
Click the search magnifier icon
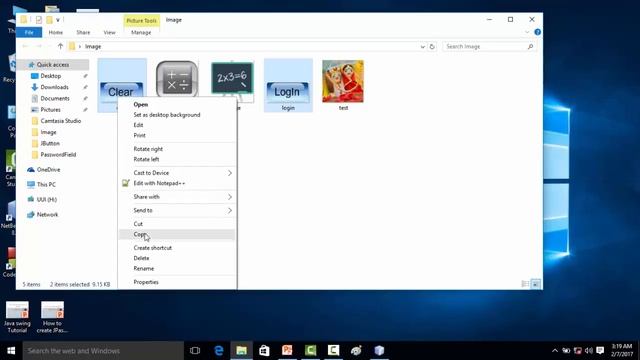click(530, 47)
